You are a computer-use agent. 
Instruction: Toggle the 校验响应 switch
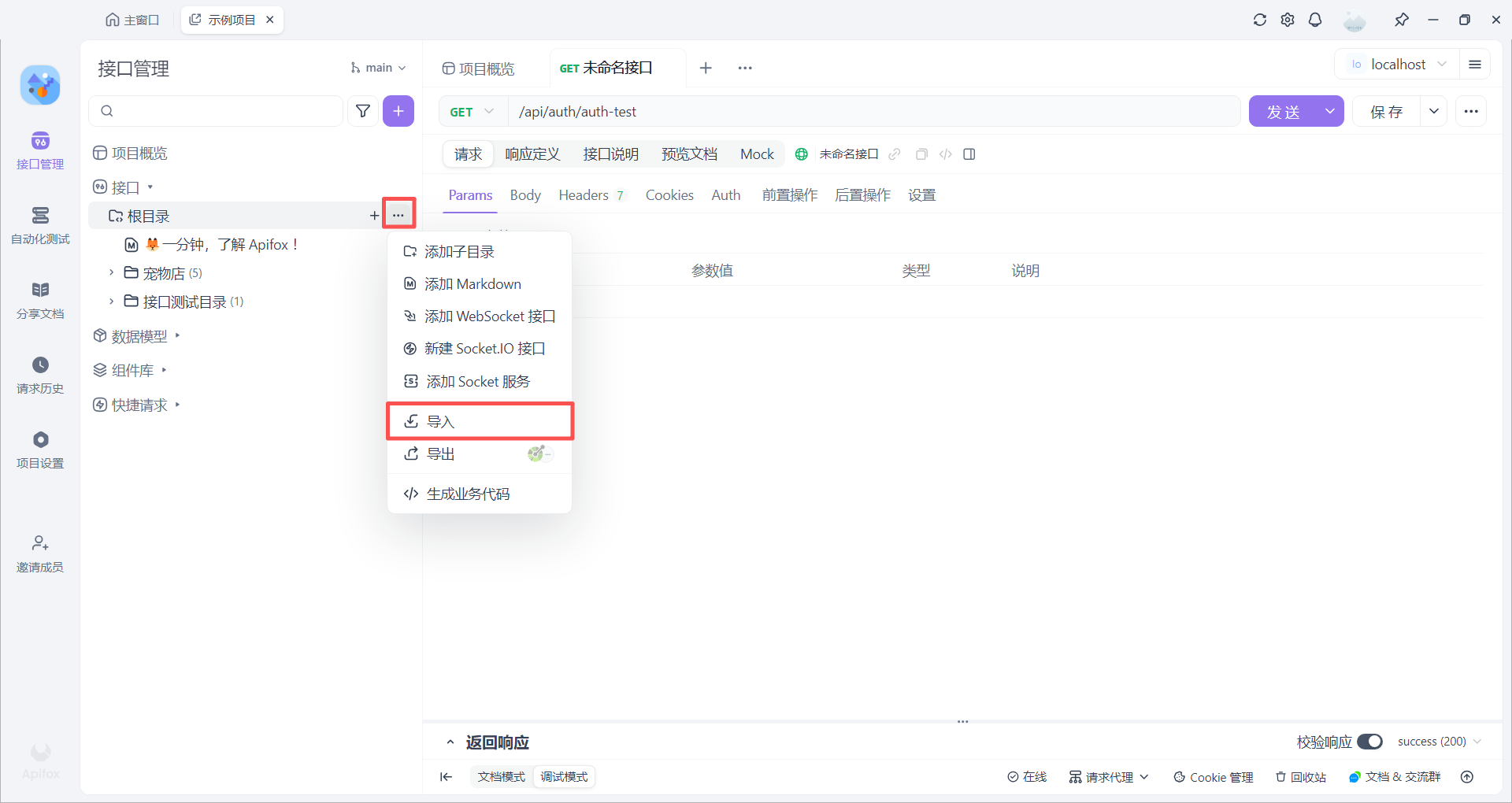1371,742
